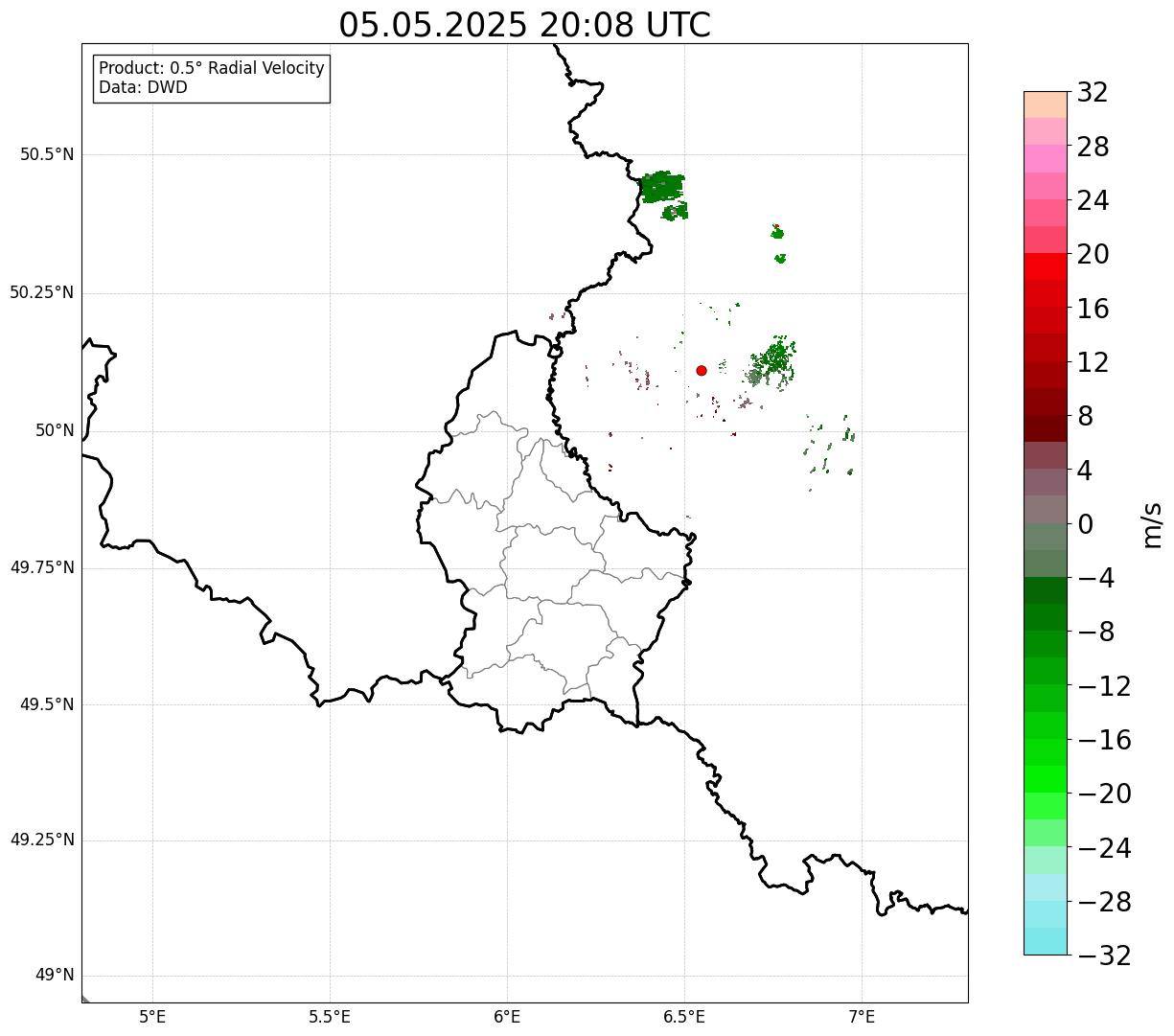The height and width of the screenshot is (1036, 1174).
Task: Click the colorbar tick label 24
Action: click(1093, 200)
